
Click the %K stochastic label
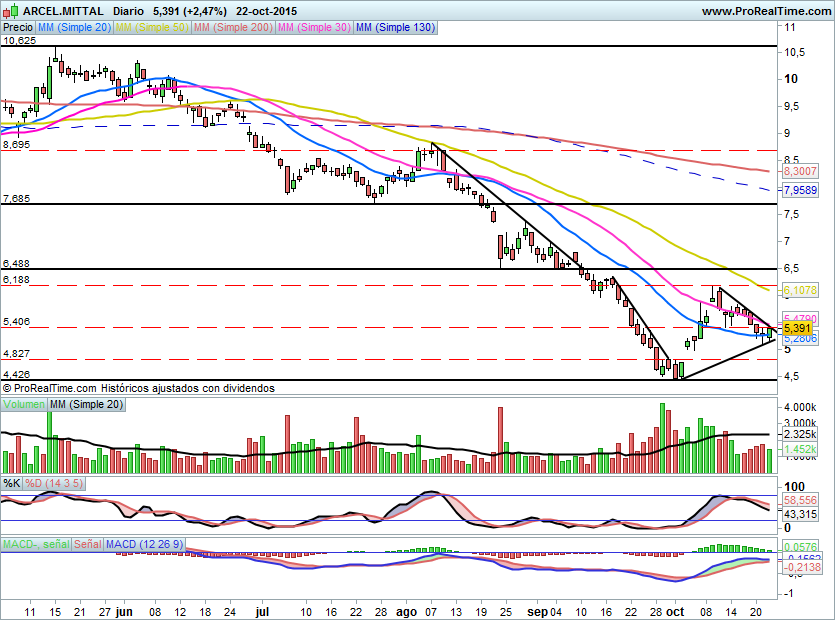pos(12,483)
